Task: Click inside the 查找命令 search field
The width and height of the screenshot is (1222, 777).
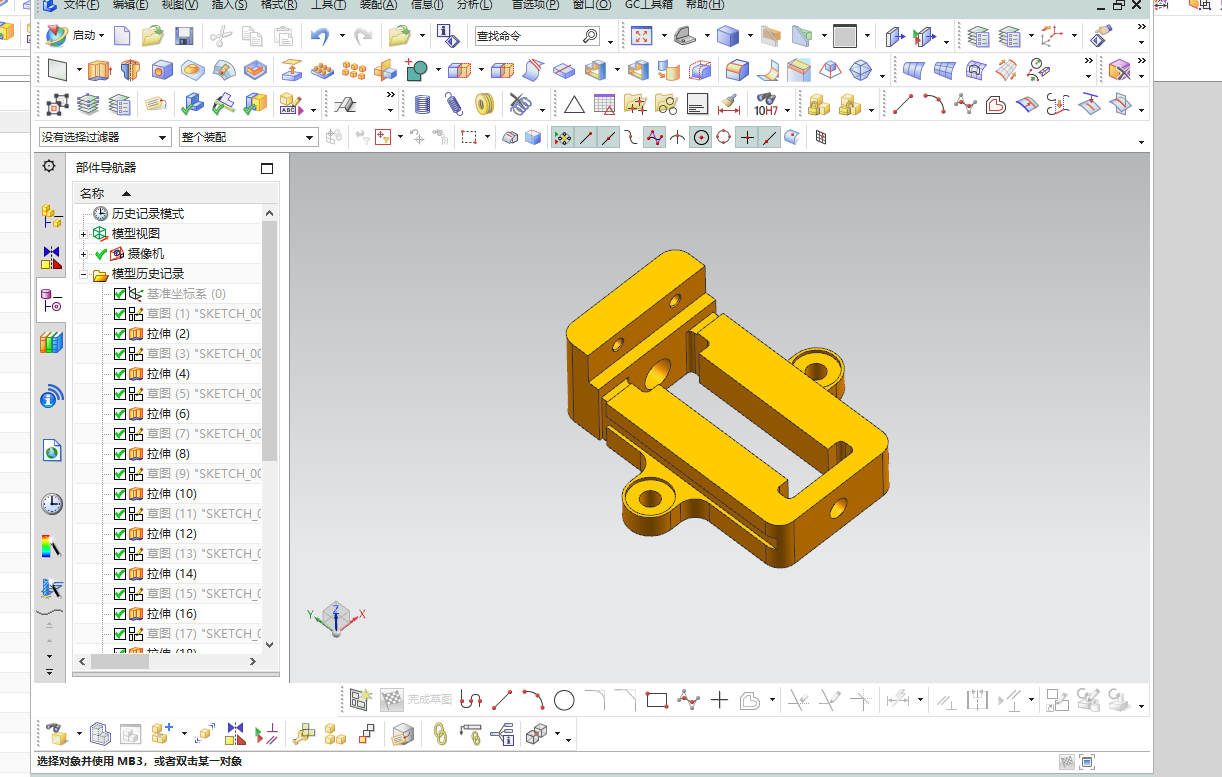Action: click(530, 37)
